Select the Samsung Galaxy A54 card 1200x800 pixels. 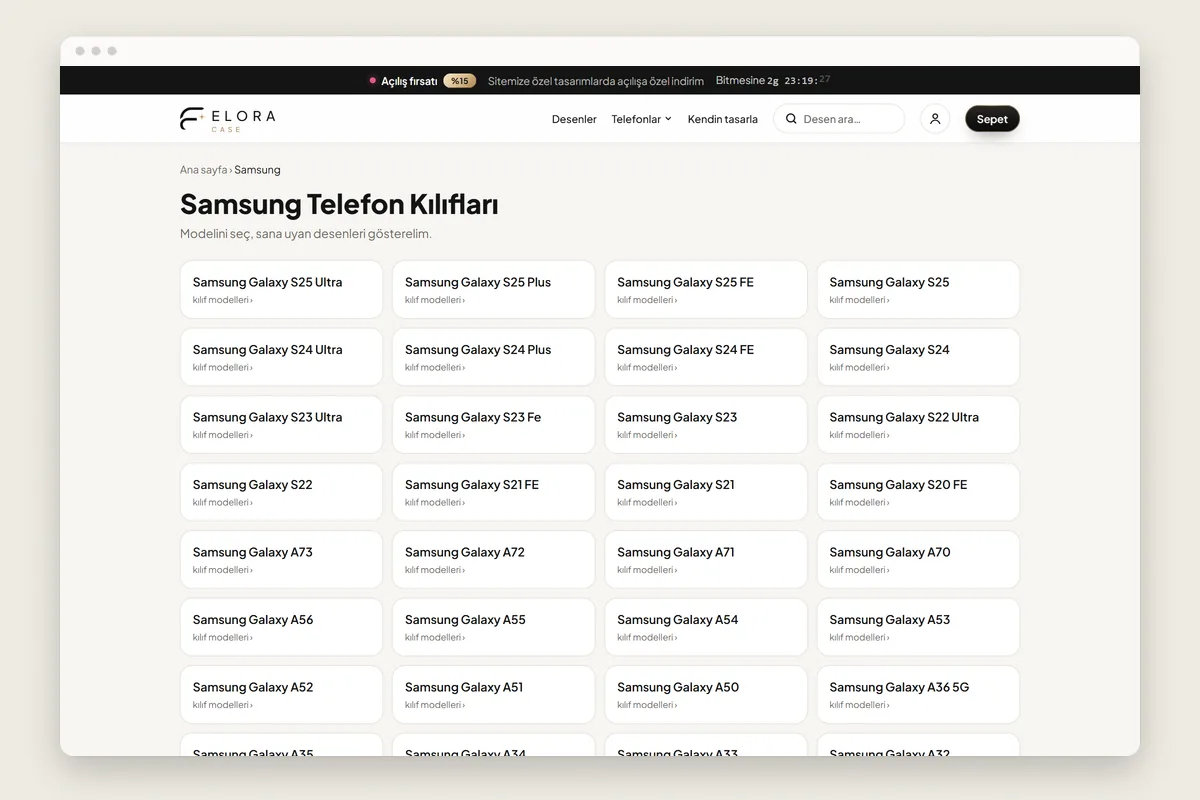pyautogui.click(x=706, y=627)
